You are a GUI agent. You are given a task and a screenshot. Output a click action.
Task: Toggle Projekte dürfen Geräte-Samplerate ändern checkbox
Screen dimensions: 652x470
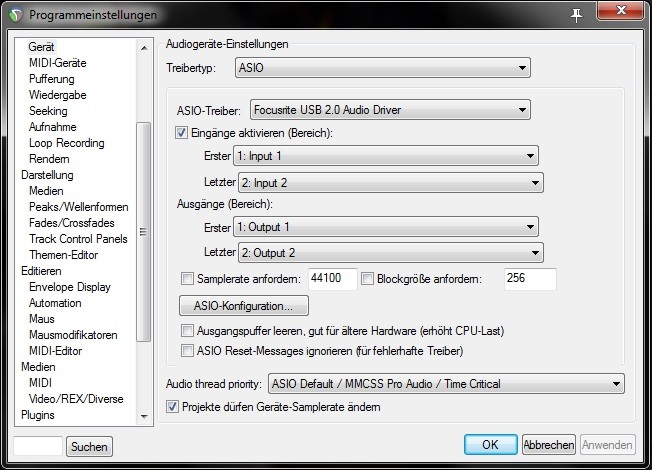(173, 407)
